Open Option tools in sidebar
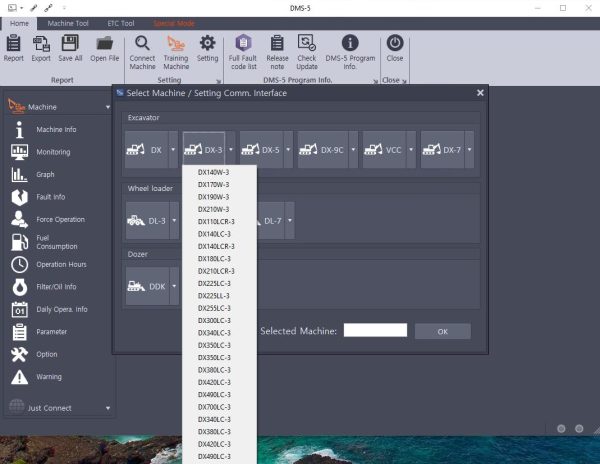Image resolution: width=600 pixels, height=464 pixels. pos(47,354)
